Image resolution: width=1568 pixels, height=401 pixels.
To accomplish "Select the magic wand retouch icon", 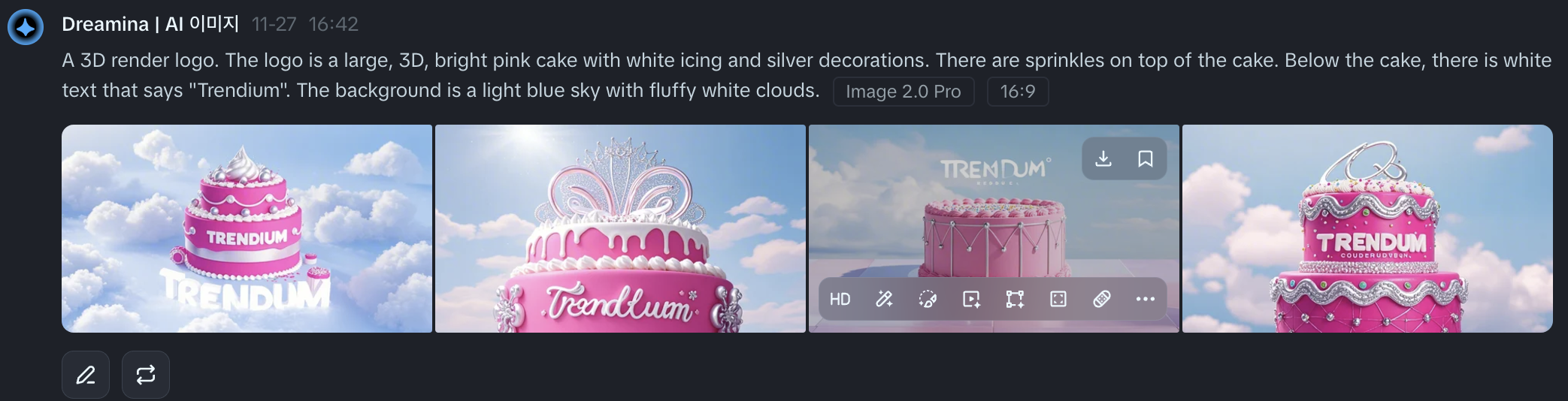I will click(x=884, y=300).
